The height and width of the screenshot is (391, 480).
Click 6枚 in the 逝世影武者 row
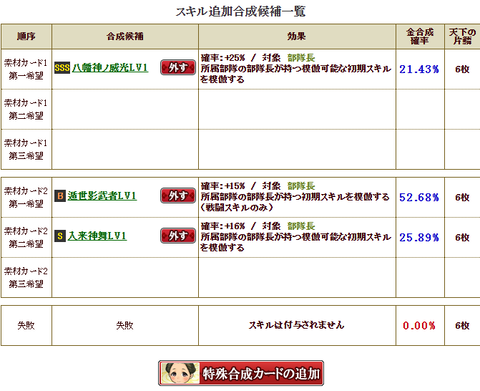(462, 197)
